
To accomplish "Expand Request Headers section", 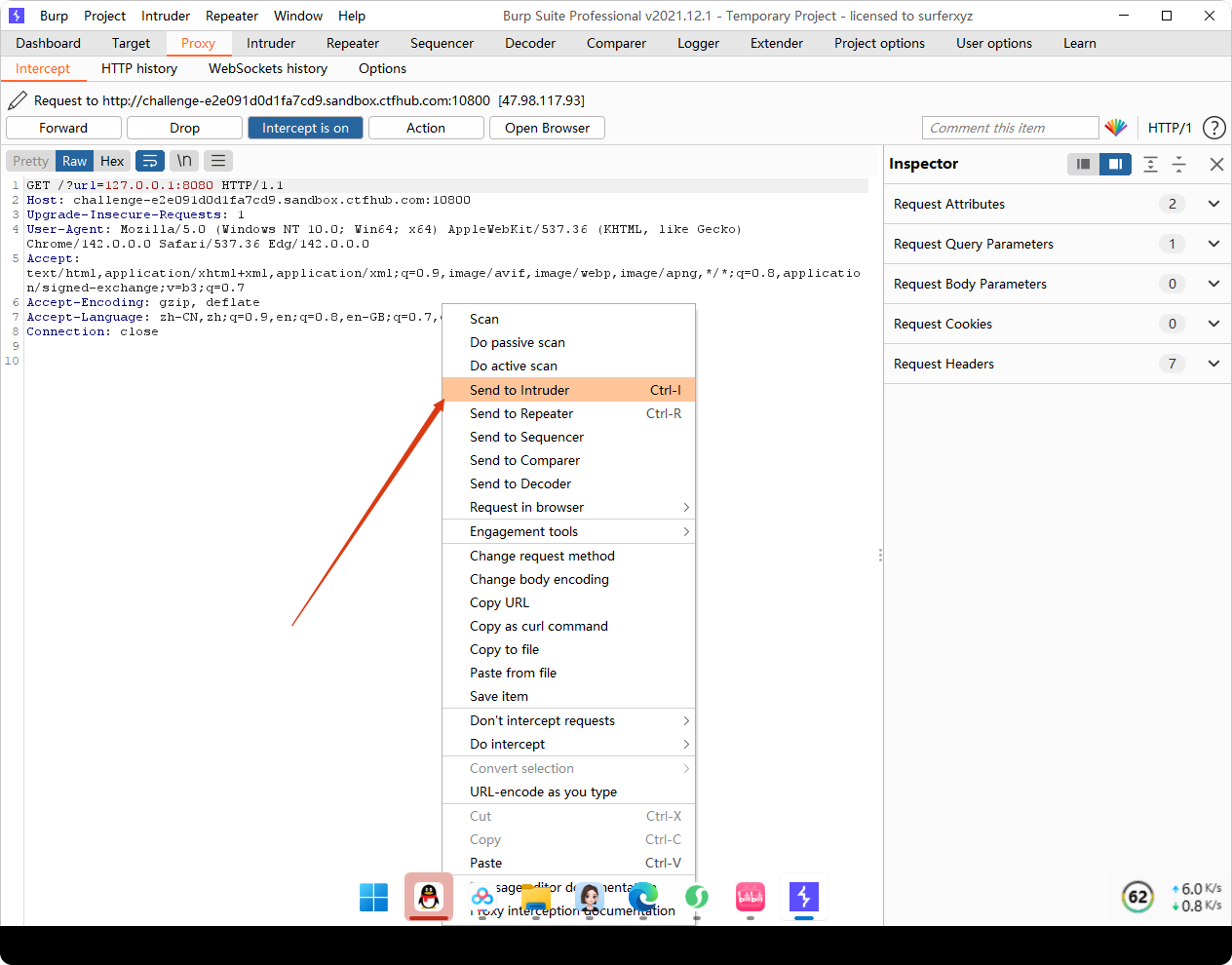I will (1058, 364).
